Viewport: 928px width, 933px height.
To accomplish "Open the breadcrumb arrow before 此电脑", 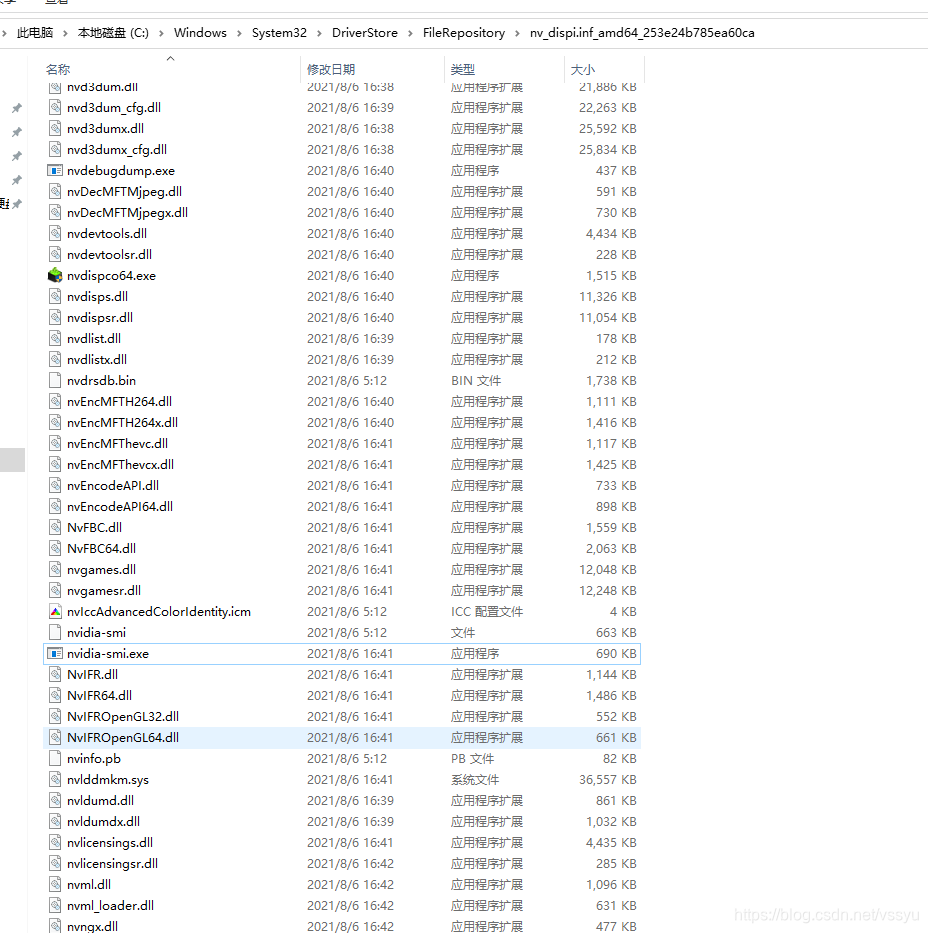I will tap(5, 33).
